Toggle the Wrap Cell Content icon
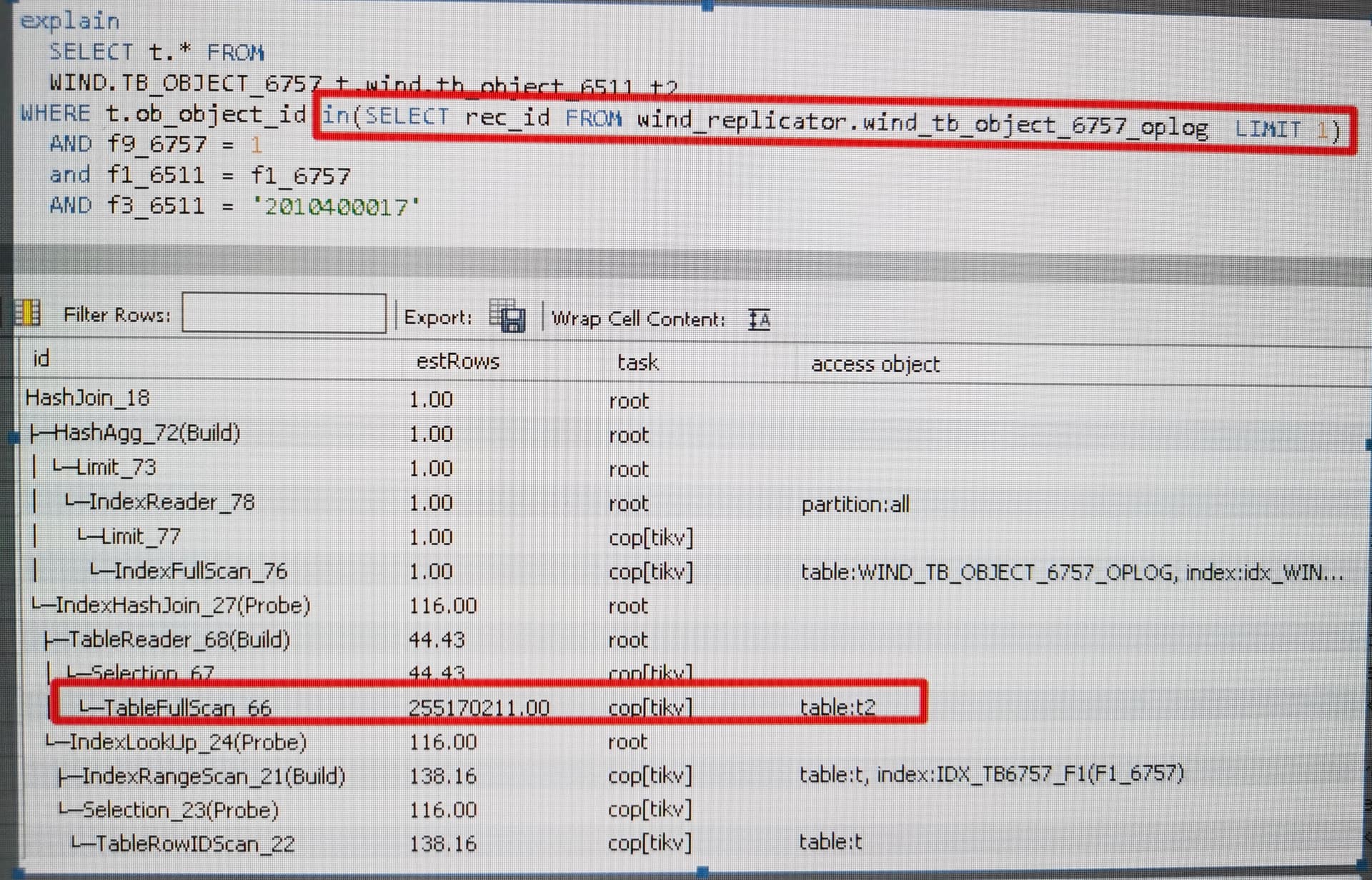Screen dimensions: 1372x880 click(759, 319)
